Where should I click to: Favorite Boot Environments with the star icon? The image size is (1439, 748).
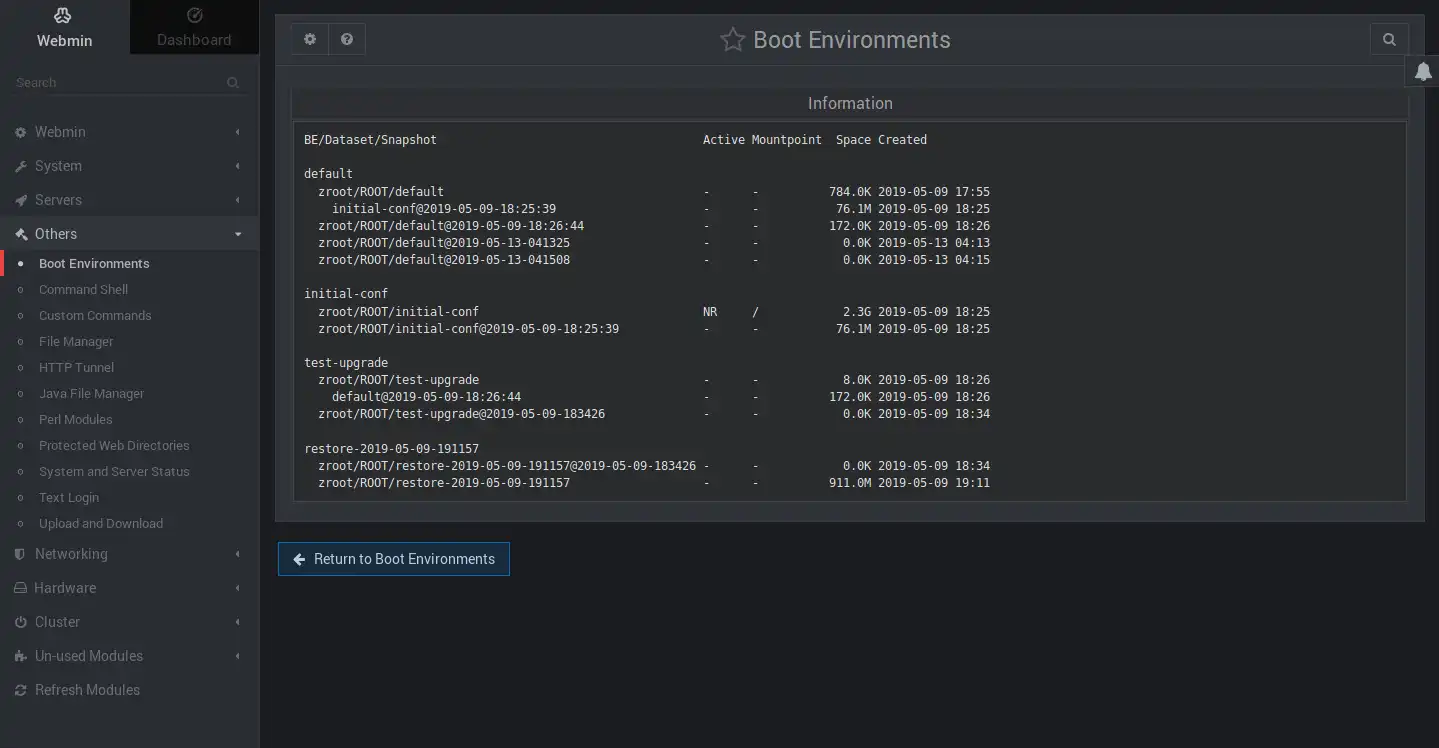point(733,40)
